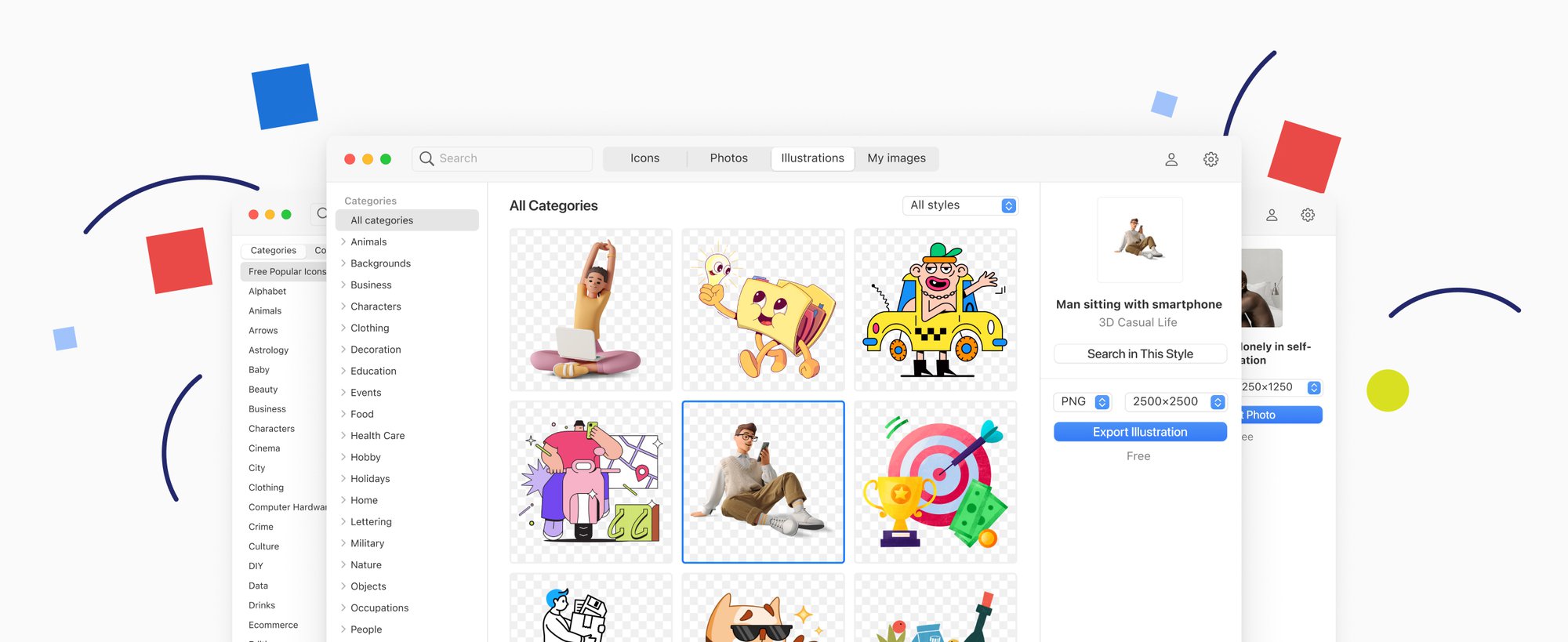Select the trophy and target illustration

(x=935, y=482)
